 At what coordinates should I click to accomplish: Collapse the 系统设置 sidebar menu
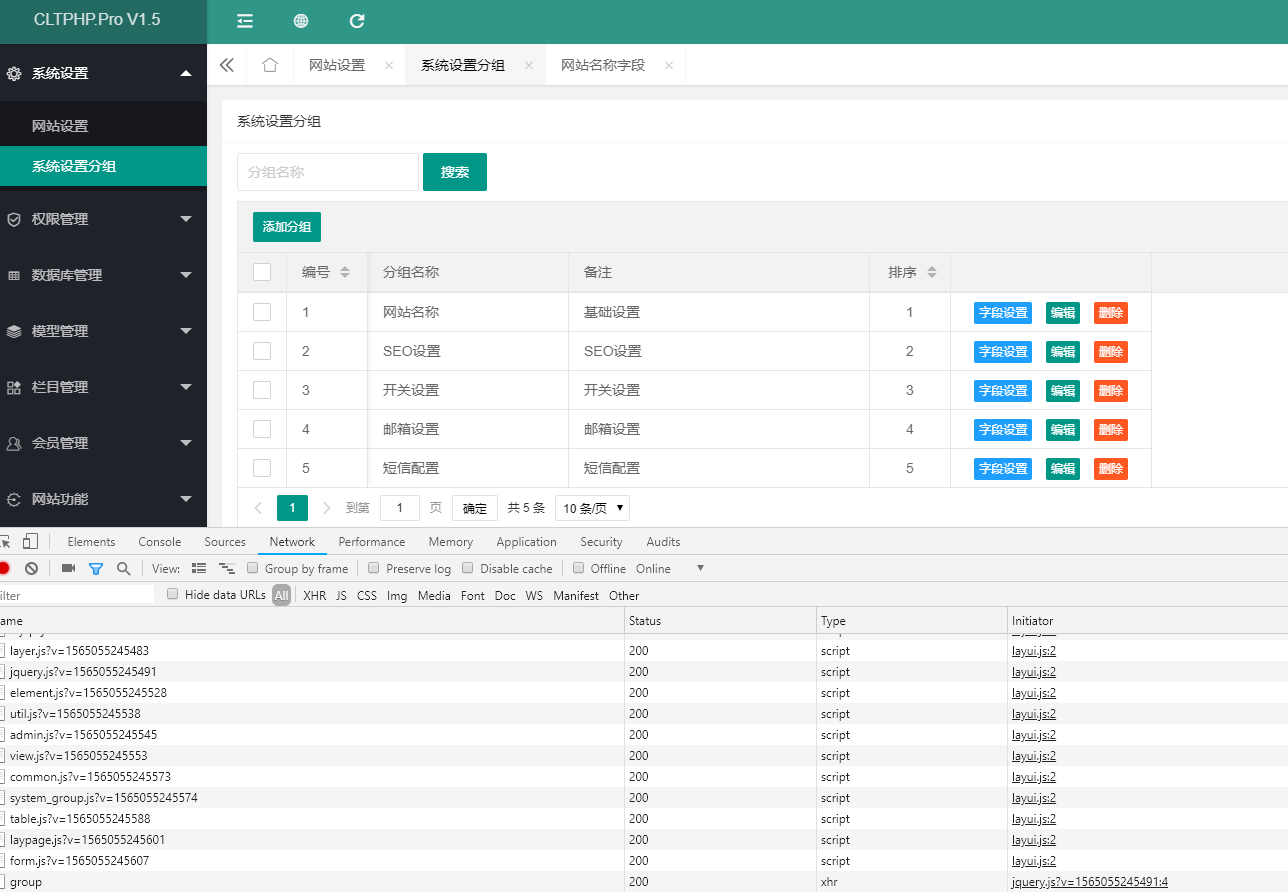[103, 73]
